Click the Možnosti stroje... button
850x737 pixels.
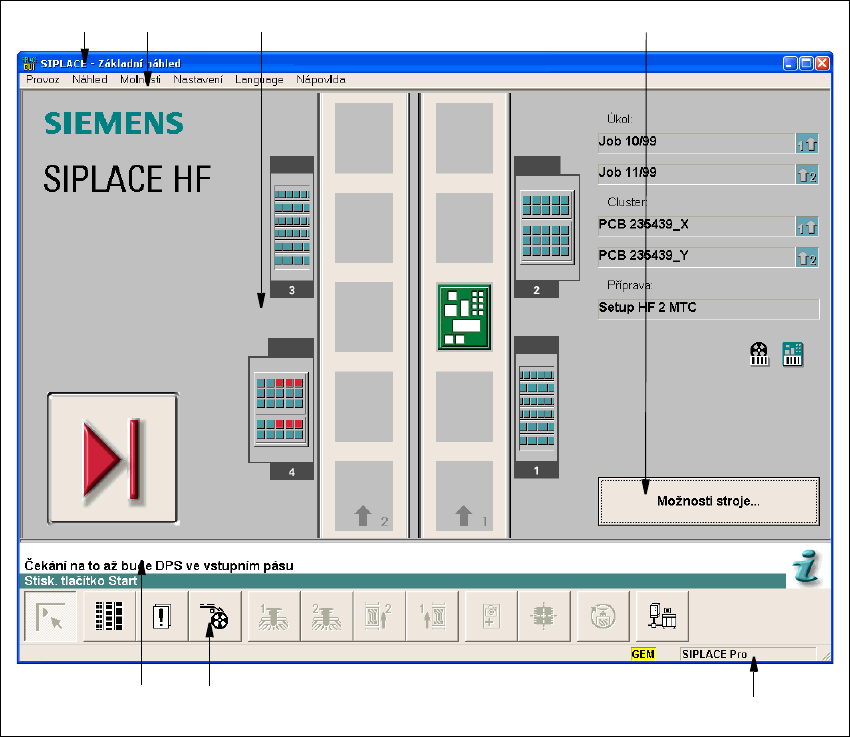pyautogui.click(x=709, y=501)
